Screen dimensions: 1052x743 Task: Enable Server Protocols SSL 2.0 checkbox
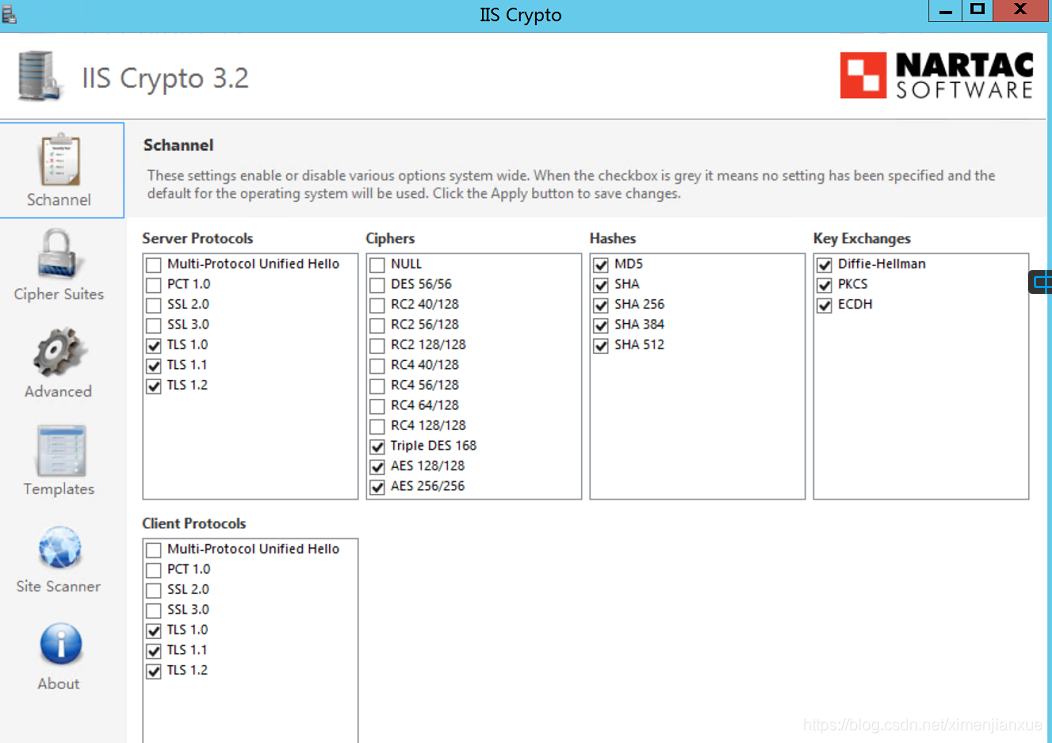pyautogui.click(x=154, y=305)
